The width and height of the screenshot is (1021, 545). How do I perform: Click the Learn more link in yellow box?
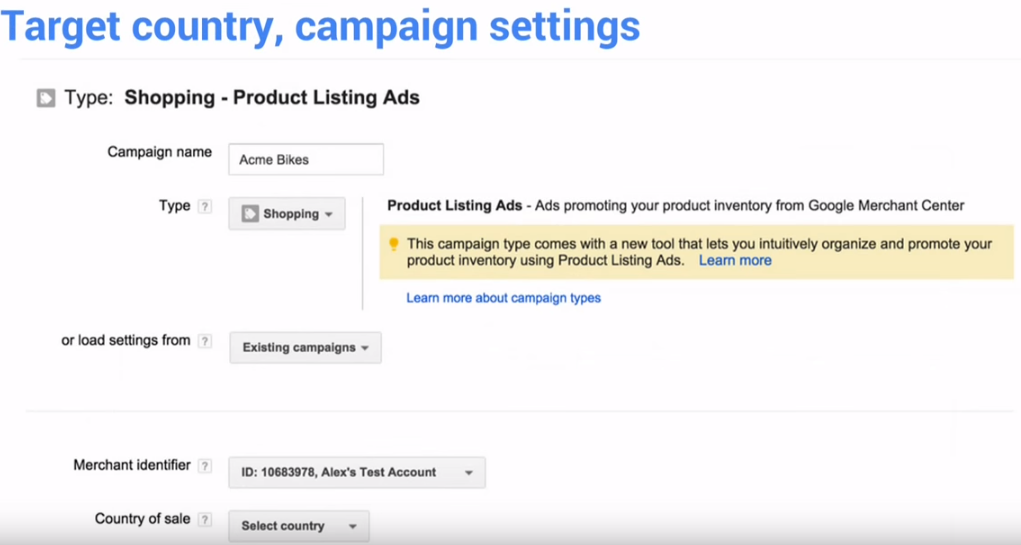tap(735, 260)
